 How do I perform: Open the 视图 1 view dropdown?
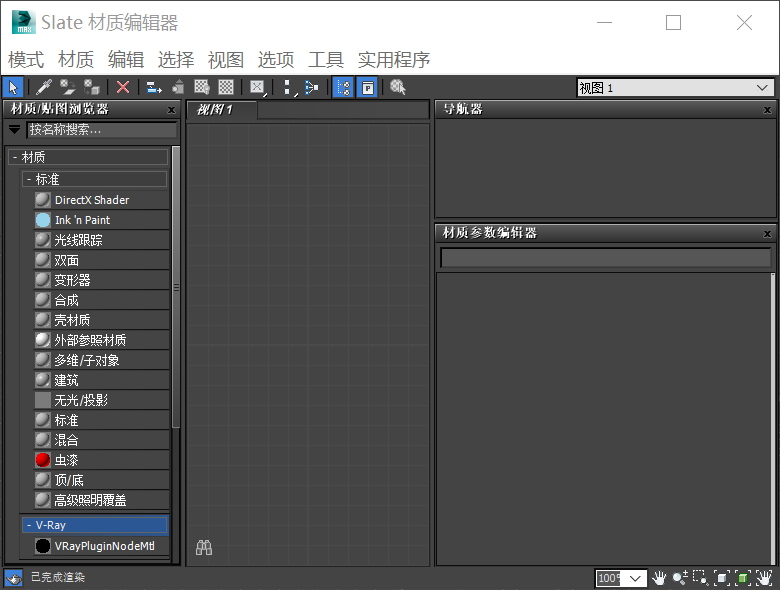[675, 88]
